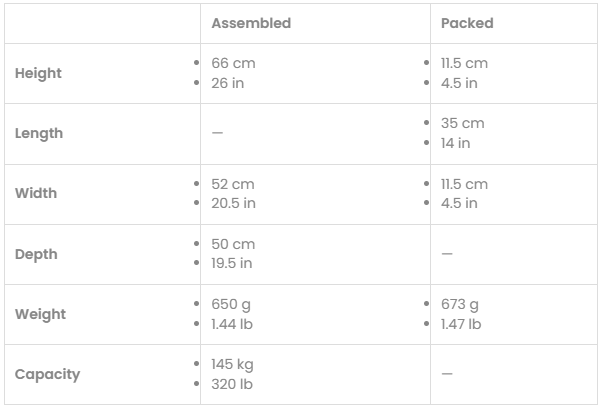Click the Packed column header
Viewport: 602px width, 407px height.
(x=467, y=23)
